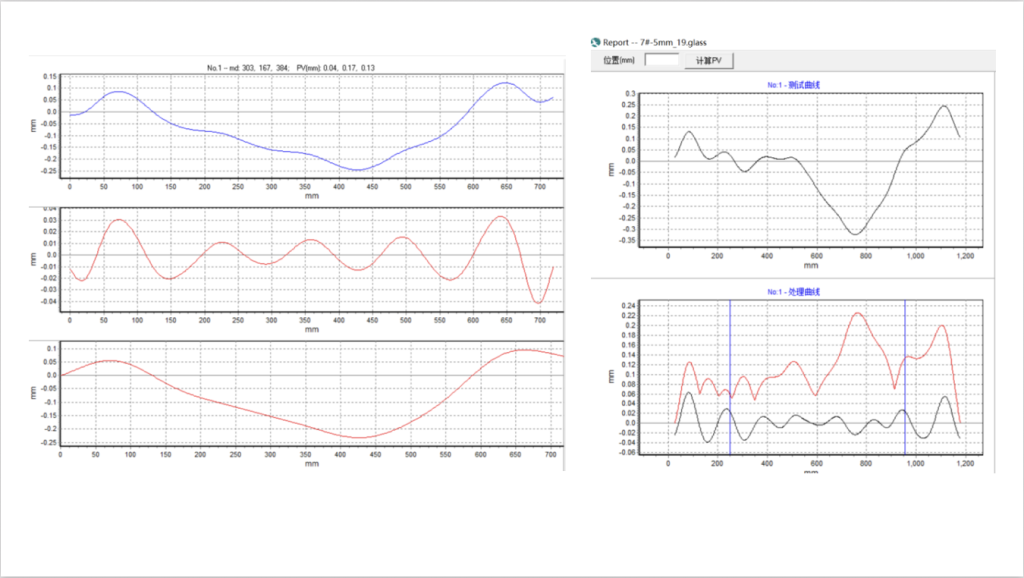Viewport: 1024px width, 578px height.
Task: Select the left blue vertical marker in 处理曲线 chart
Action: (730, 380)
